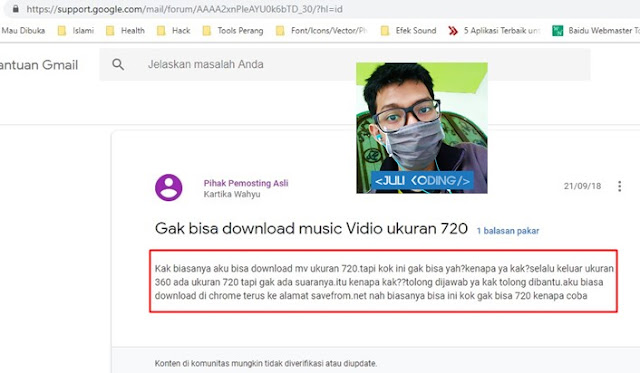This screenshot has width=640, height=373.
Task: Select the support.google.com URL text
Action: tap(184, 9)
